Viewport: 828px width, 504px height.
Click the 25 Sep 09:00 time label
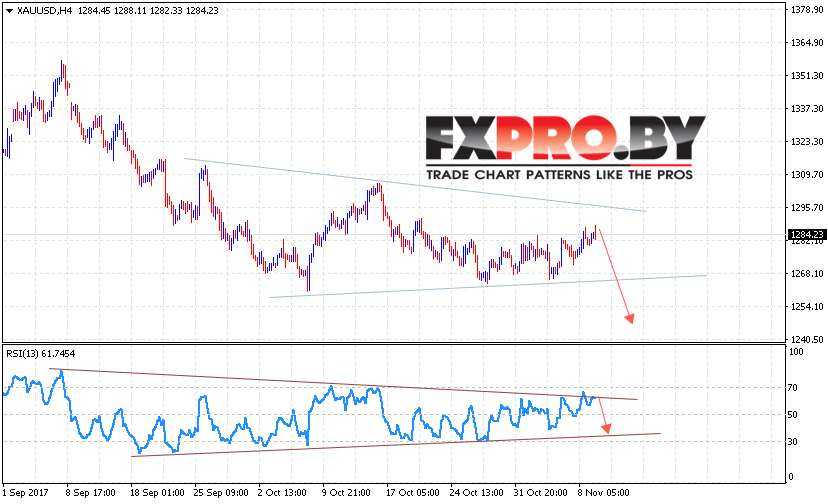(x=221, y=493)
